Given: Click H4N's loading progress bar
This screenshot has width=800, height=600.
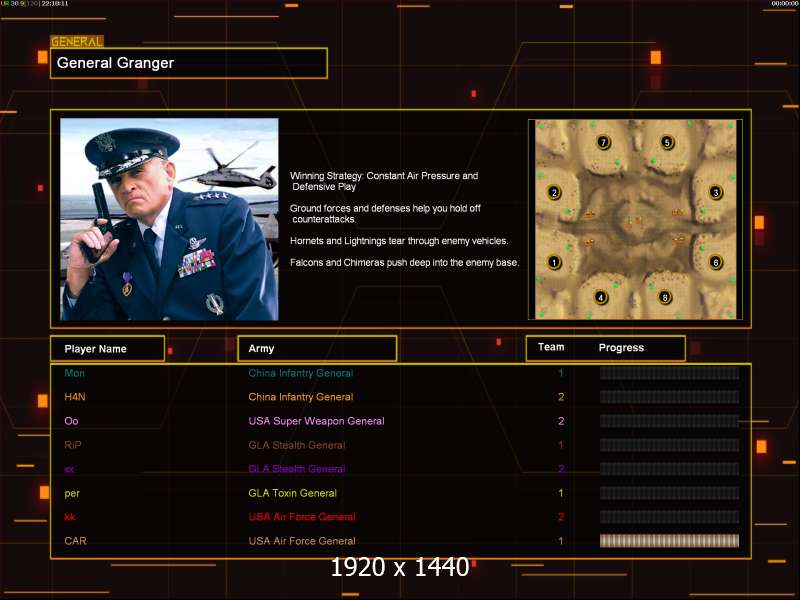Looking at the screenshot, I should click(x=669, y=396).
